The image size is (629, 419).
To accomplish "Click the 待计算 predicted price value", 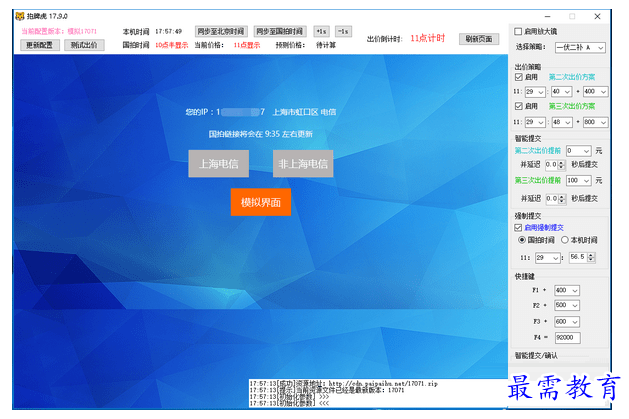I will [x=326, y=45].
